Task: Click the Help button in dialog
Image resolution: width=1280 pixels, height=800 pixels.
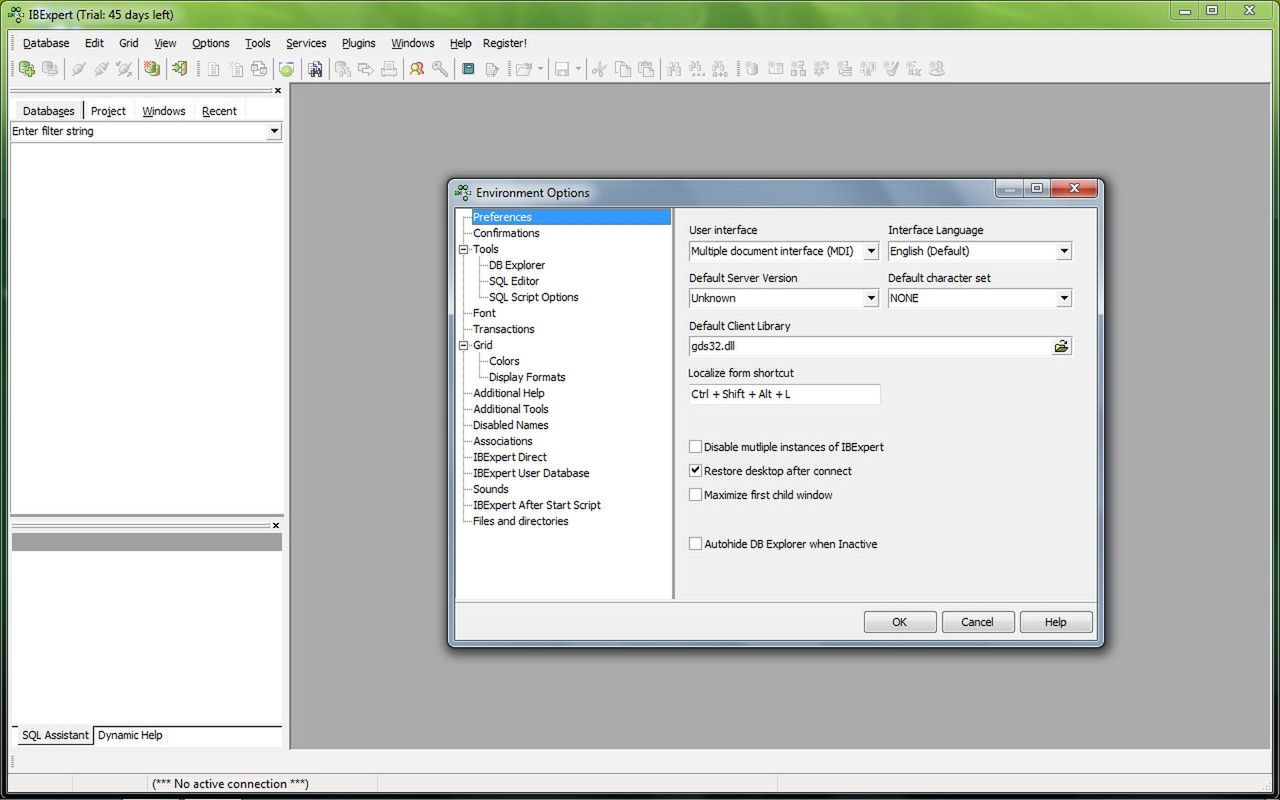Action: click(1056, 622)
